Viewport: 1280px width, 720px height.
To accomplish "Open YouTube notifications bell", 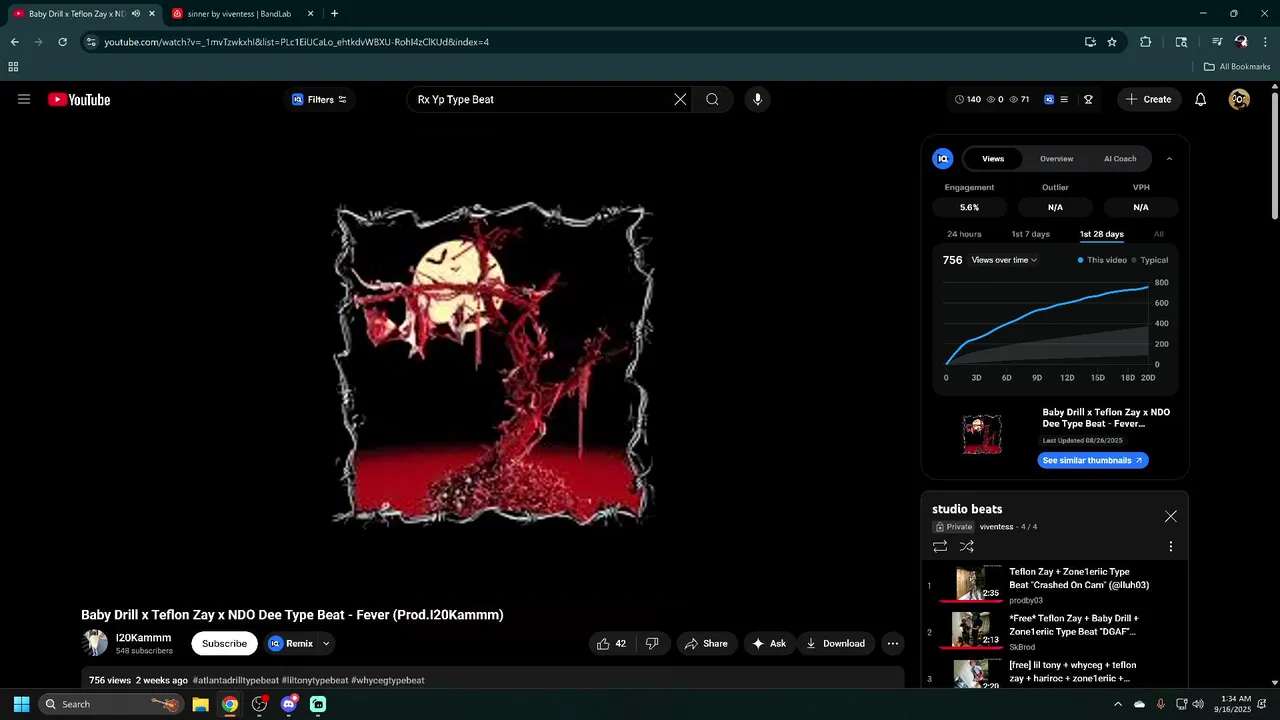I will click(x=1201, y=99).
